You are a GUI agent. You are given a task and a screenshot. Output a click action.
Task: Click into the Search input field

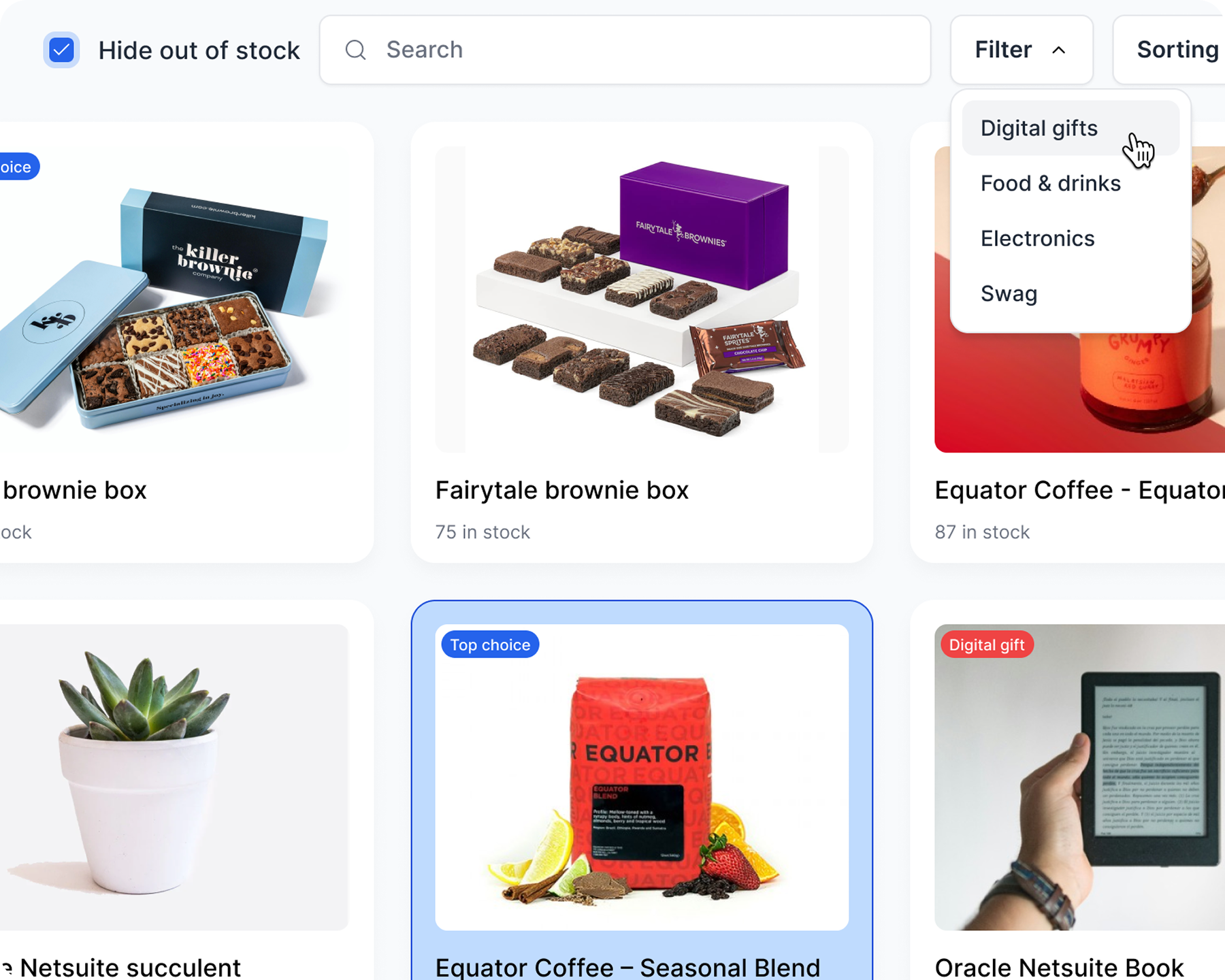click(x=625, y=50)
